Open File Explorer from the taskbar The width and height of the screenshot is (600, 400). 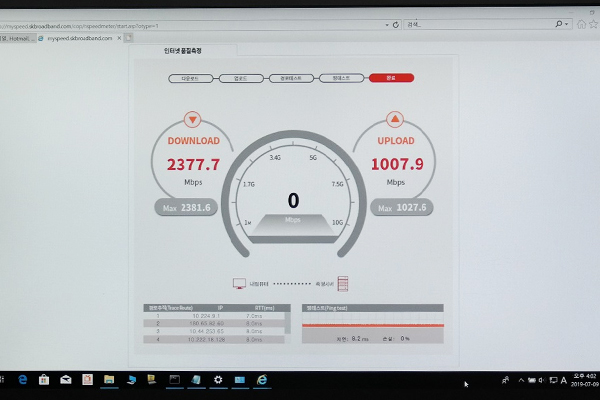[x=109, y=380]
